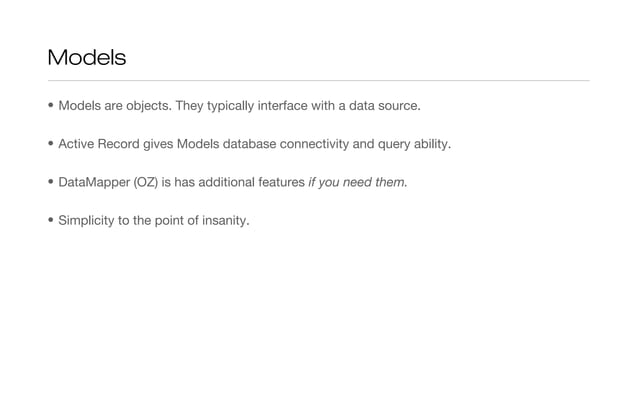Click "(OZ)" in the DataMapper bullet

(x=146, y=182)
